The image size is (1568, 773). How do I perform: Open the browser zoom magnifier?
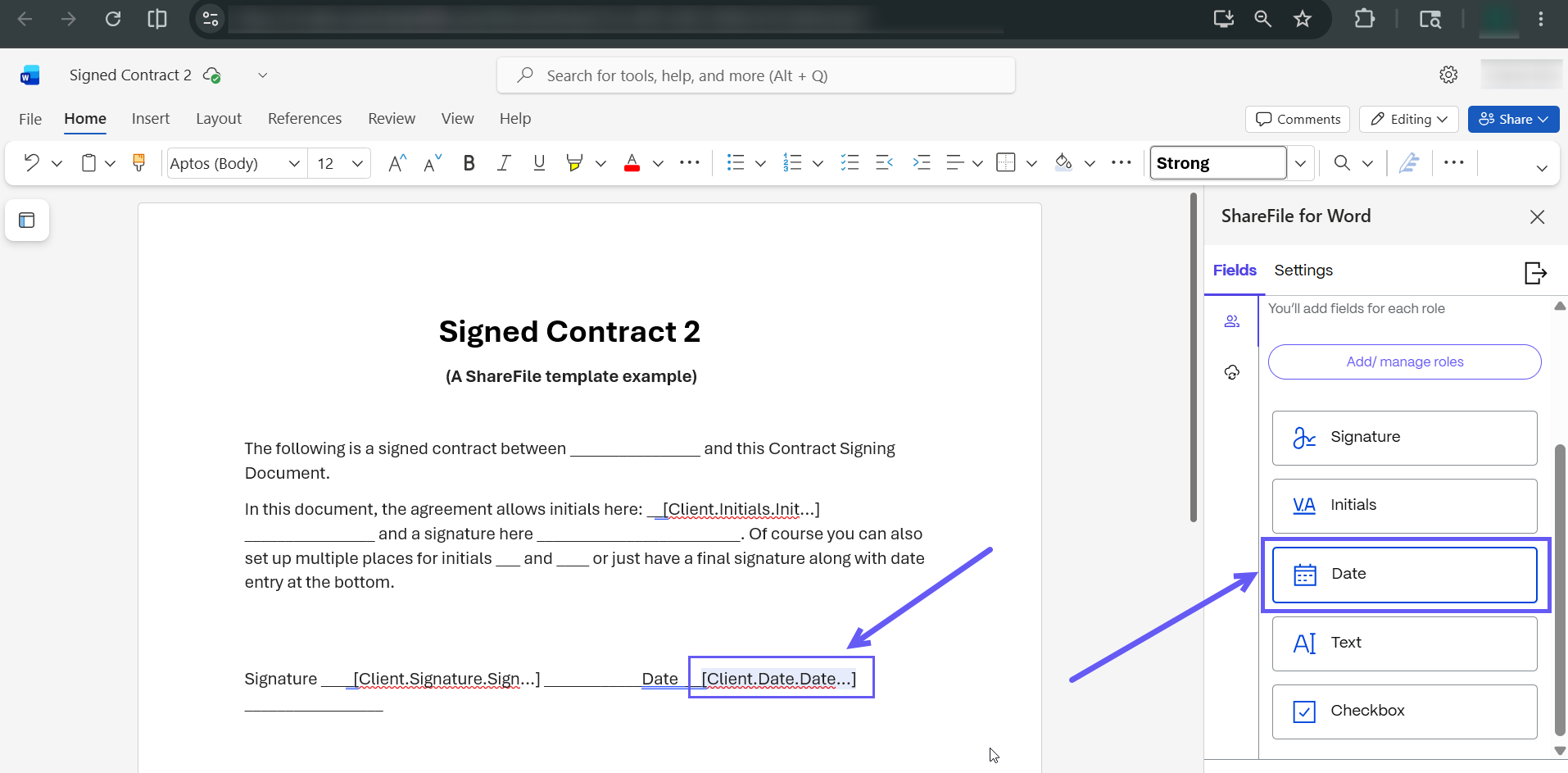[1262, 18]
